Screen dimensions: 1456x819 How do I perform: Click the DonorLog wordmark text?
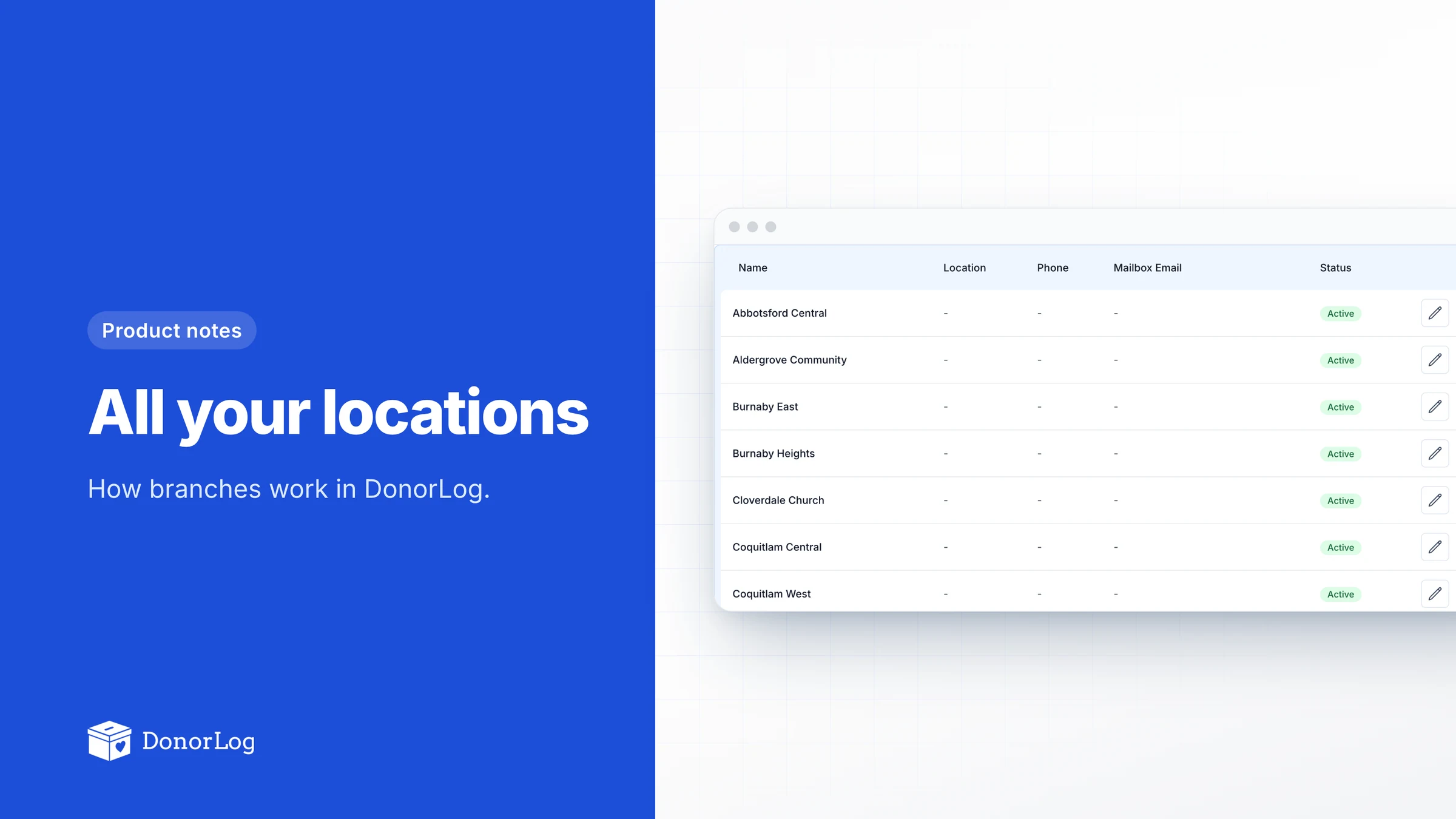coord(198,741)
